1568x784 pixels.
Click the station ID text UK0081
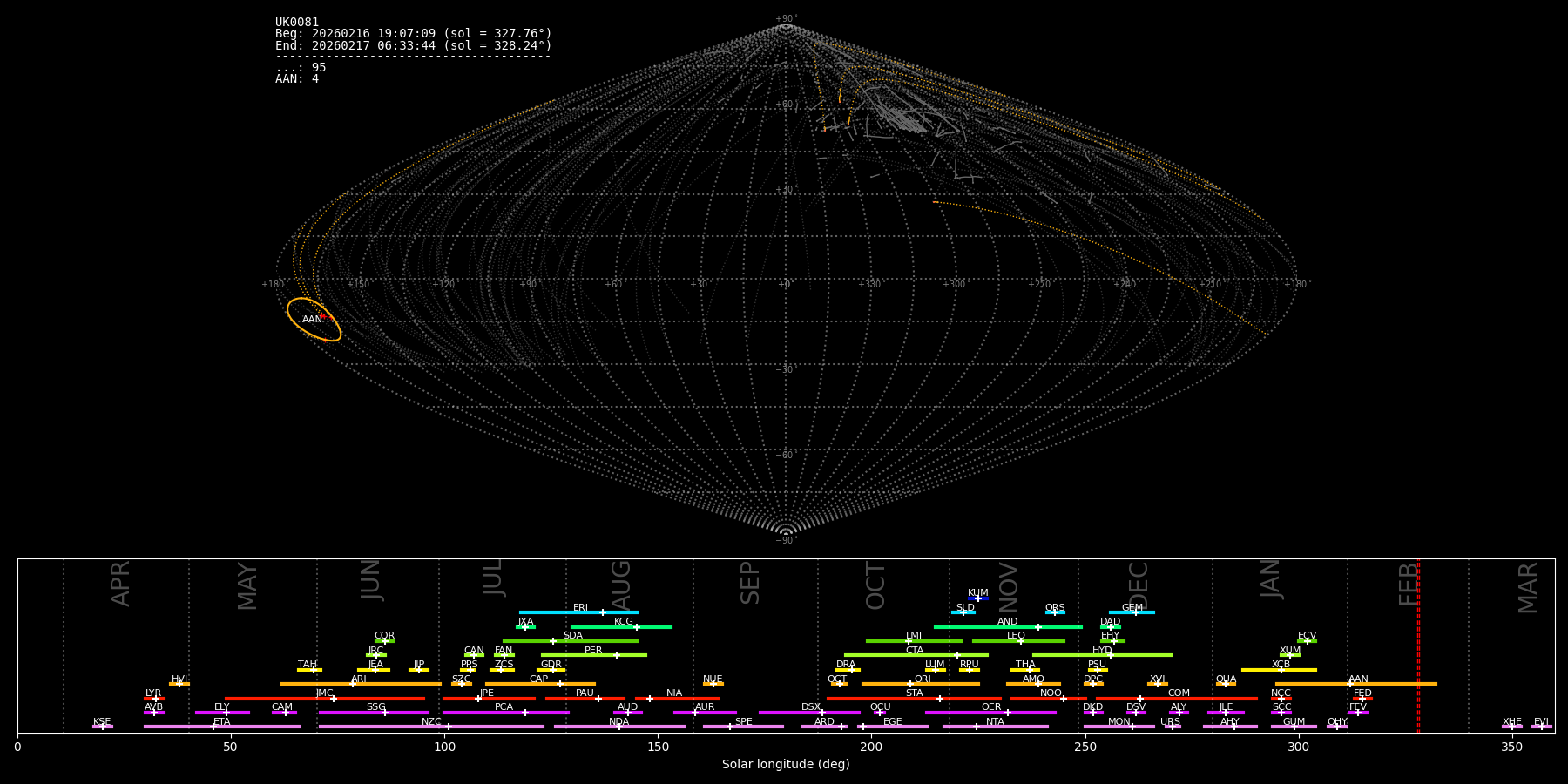(x=297, y=23)
